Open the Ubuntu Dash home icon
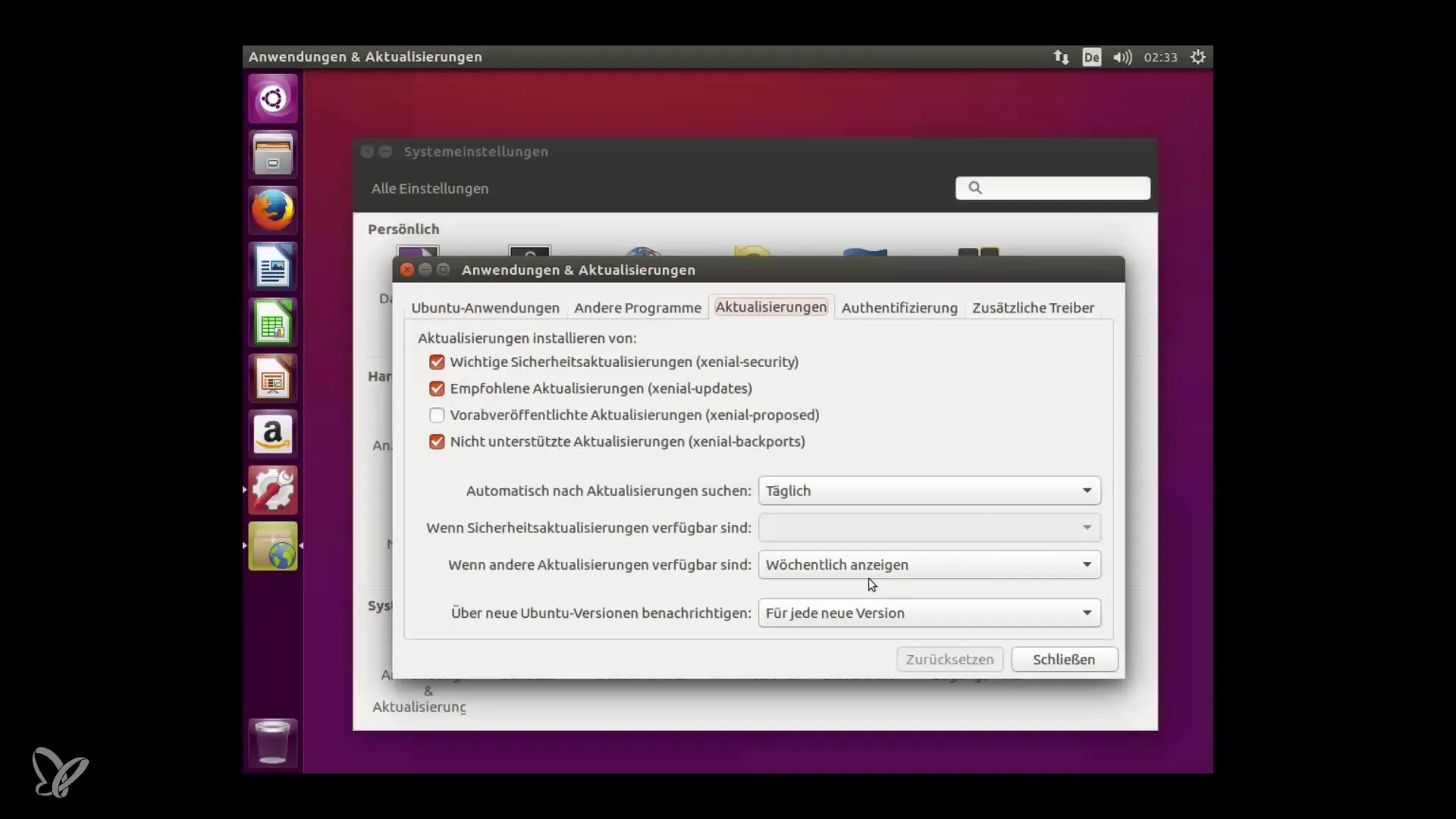The height and width of the screenshot is (819, 1456). tap(273, 99)
